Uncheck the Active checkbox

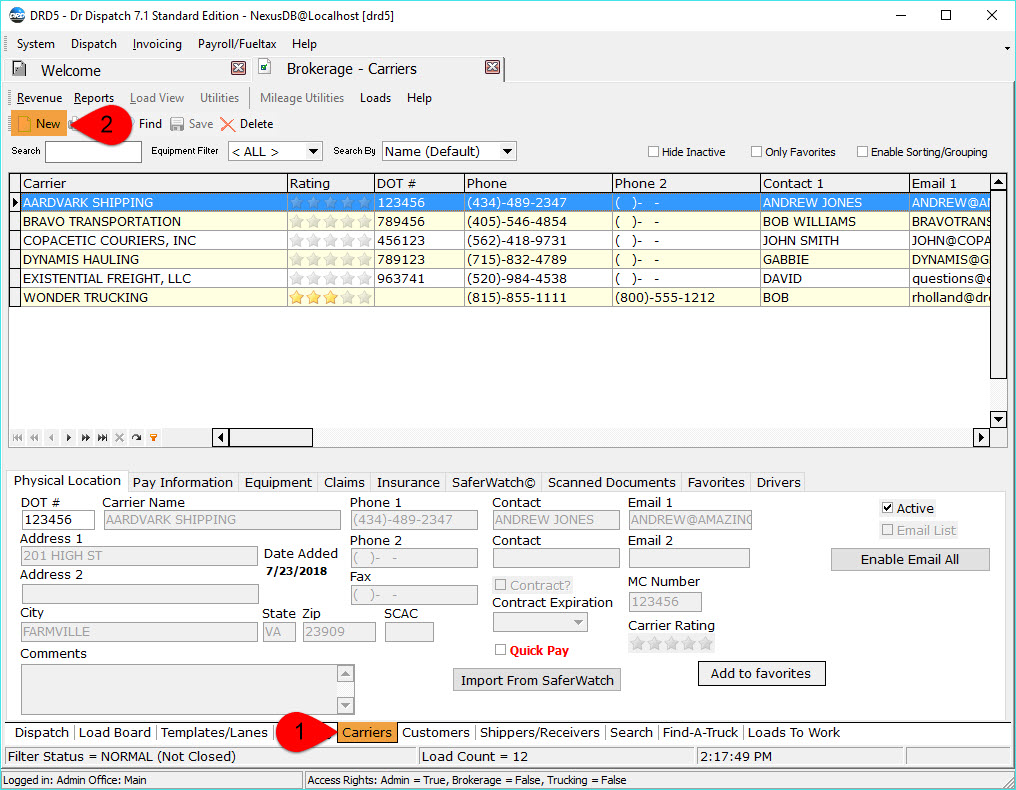click(888, 507)
